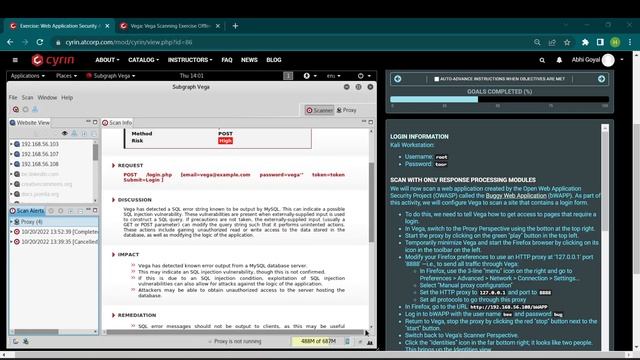Screen dimensions: 640x360
Task: Maximize the Scan Info panel
Action: (x=371, y=122)
